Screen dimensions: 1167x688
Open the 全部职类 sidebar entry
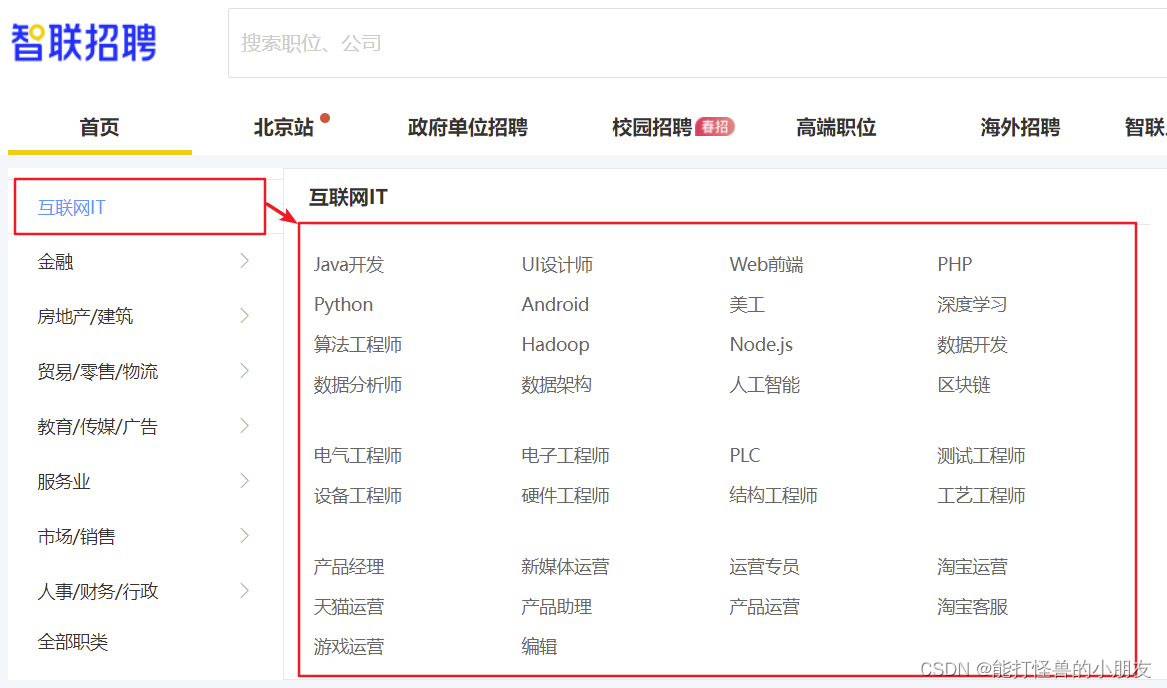pos(73,642)
